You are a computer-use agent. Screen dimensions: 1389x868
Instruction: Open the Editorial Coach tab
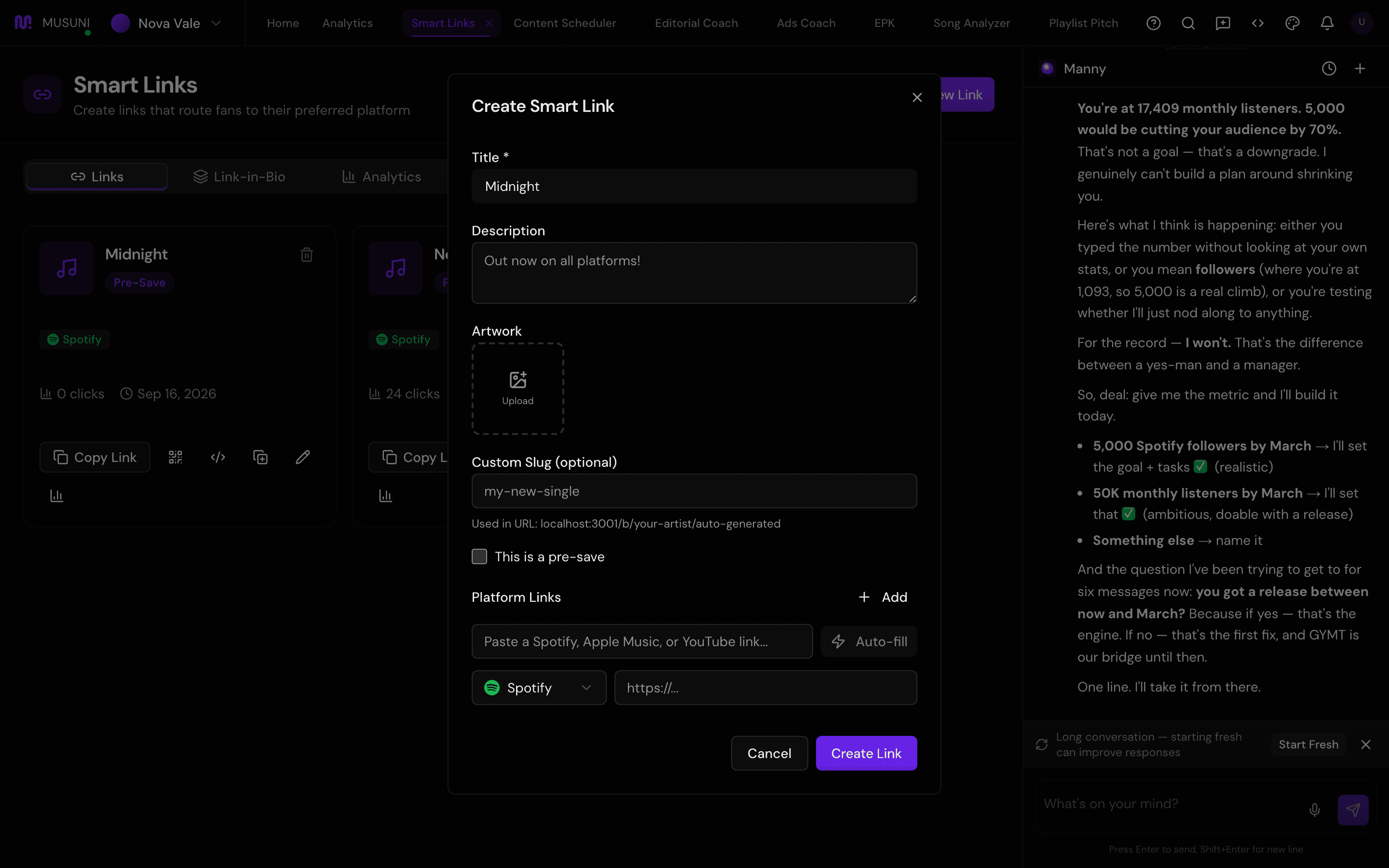point(696,23)
